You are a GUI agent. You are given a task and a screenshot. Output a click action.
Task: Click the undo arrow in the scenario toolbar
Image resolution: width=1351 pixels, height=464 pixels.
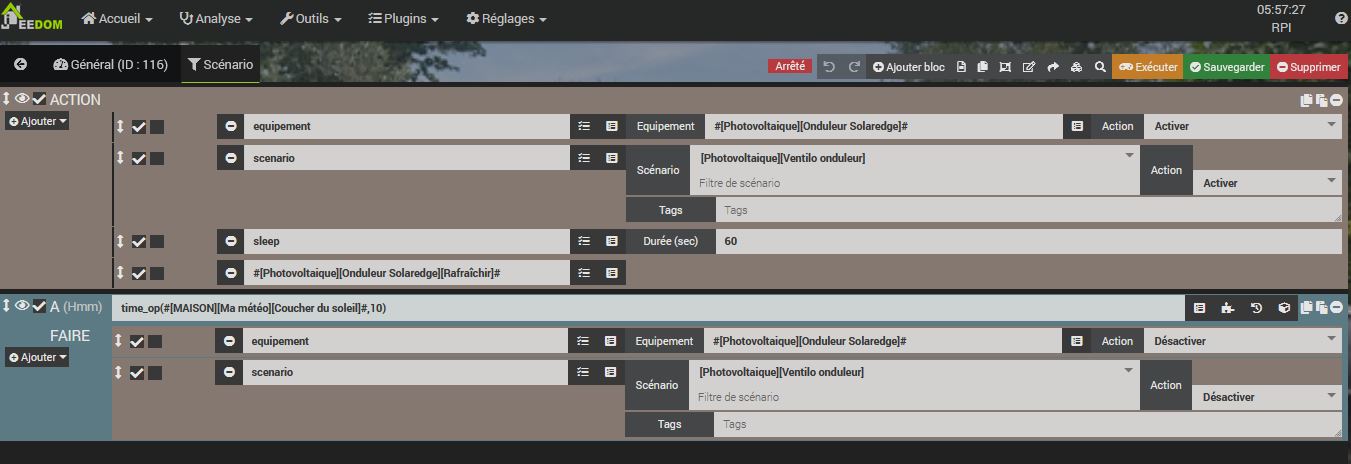tap(829, 67)
